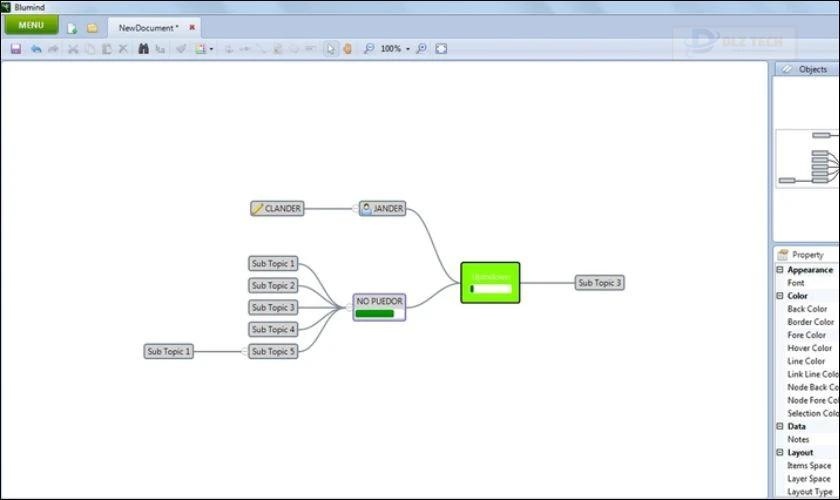840x500 pixels.
Task: Click the root topic's progress bar
Action: pos(490,289)
